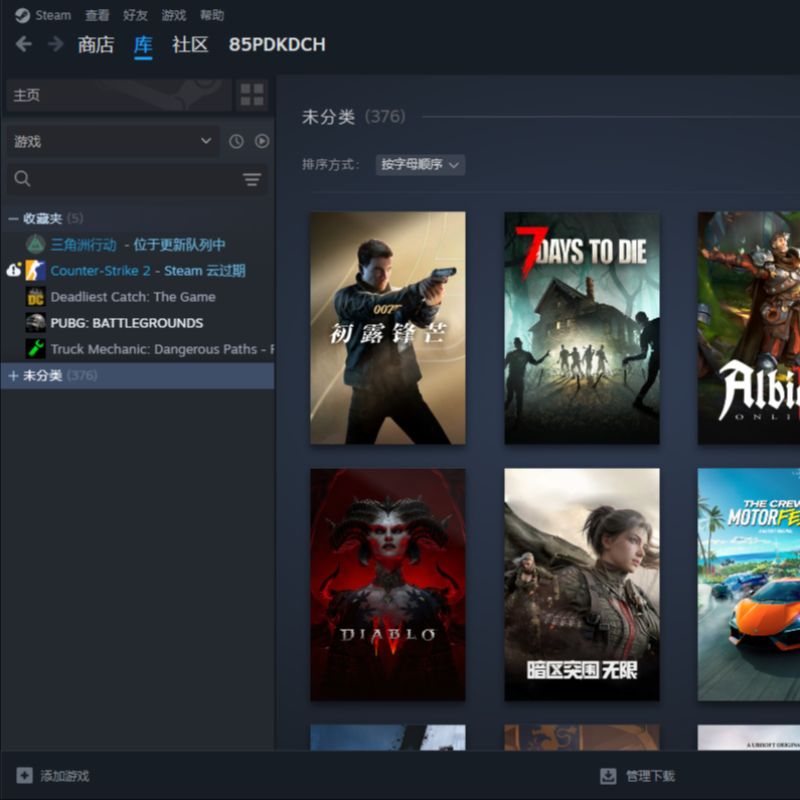Click the 三角洲行动 game icon
Image resolution: width=800 pixels, height=800 pixels.
tap(36, 244)
